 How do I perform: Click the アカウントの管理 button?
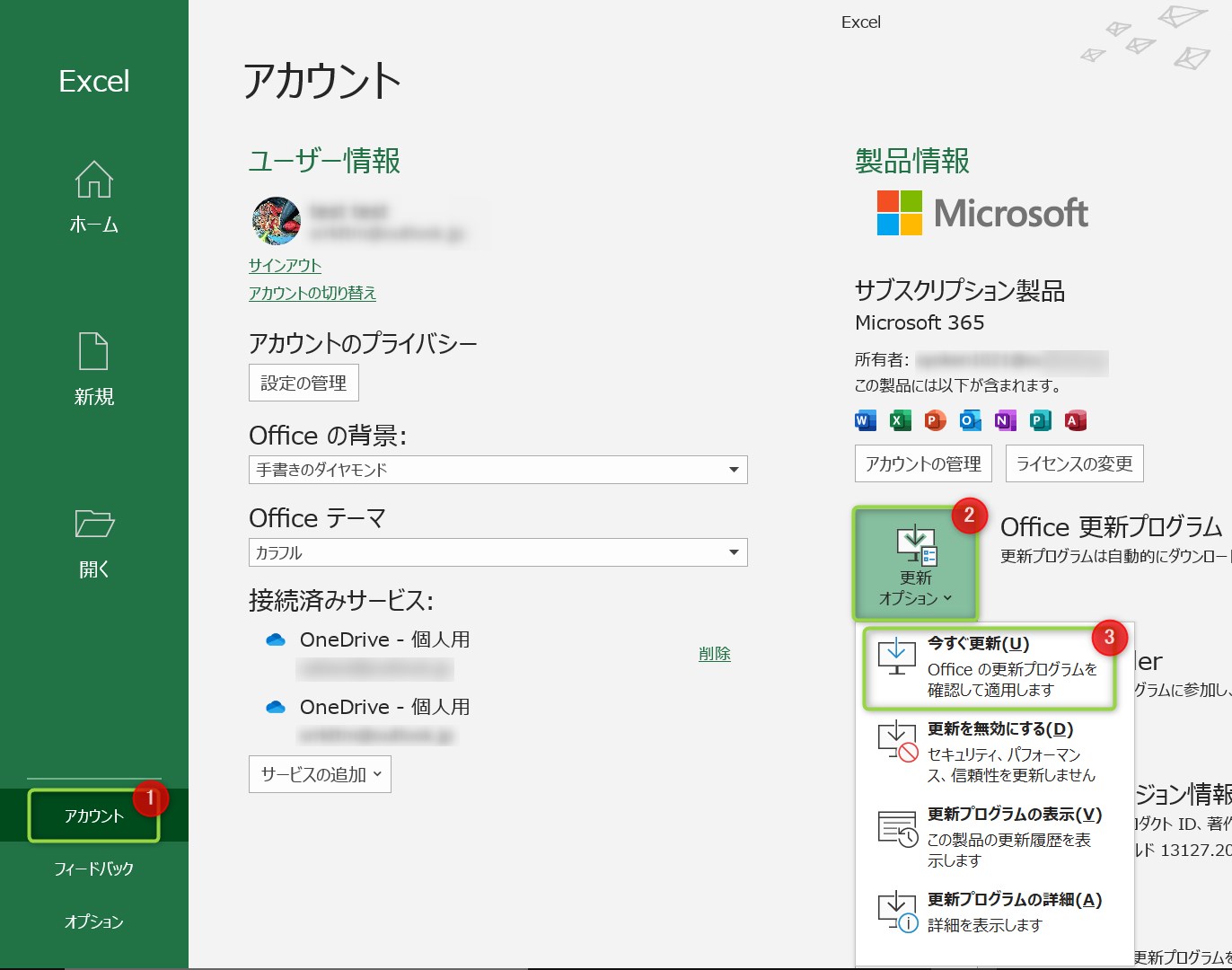pyautogui.click(x=923, y=463)
